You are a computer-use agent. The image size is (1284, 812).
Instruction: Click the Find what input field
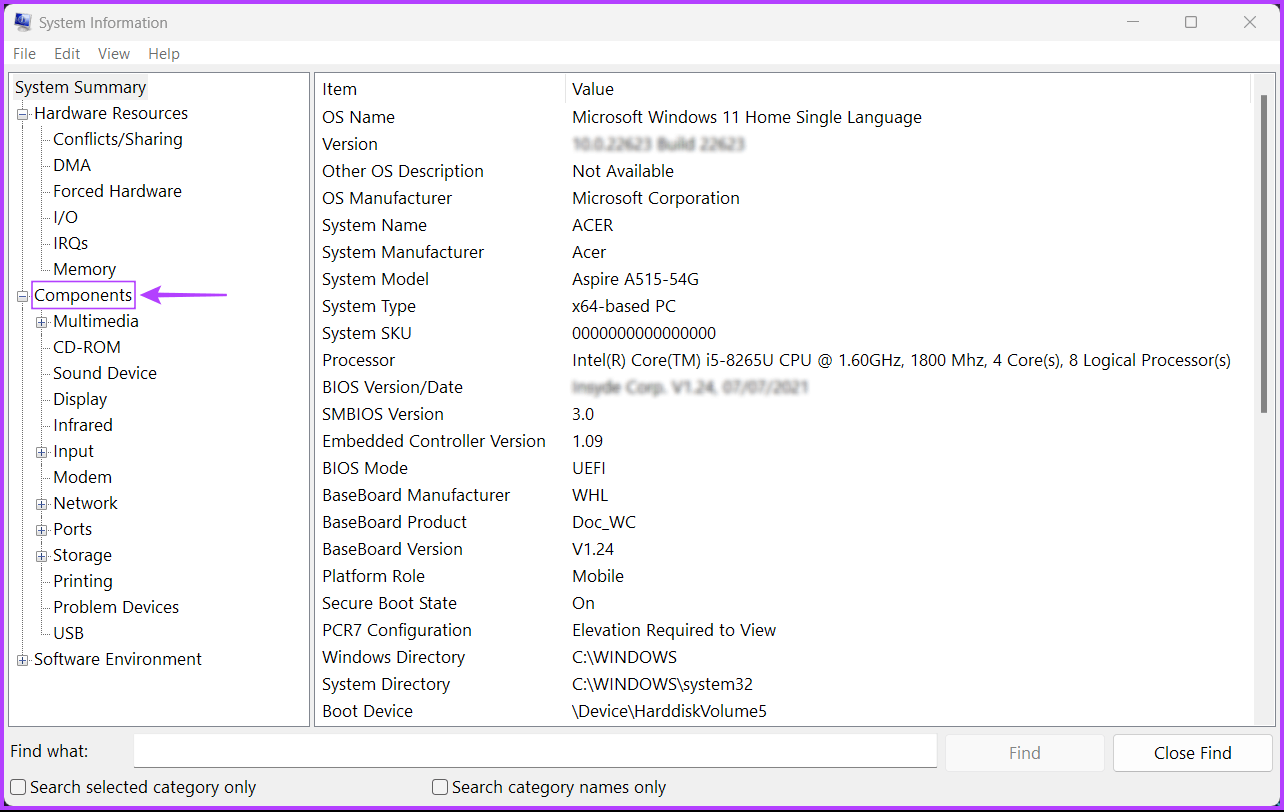(535, 751)
